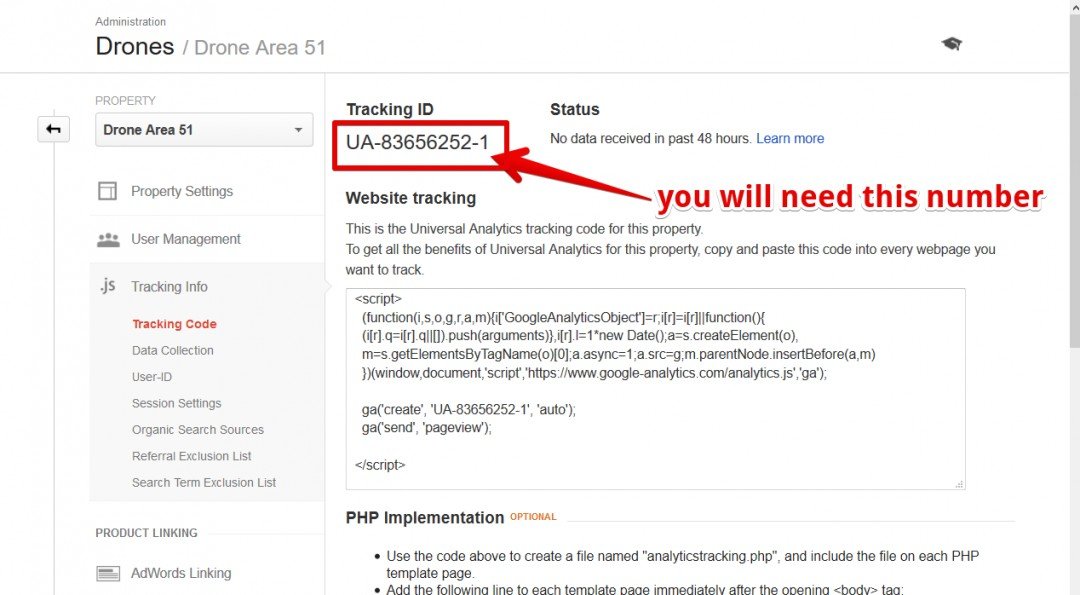Click the PROPERTY column label

(125, 101)
